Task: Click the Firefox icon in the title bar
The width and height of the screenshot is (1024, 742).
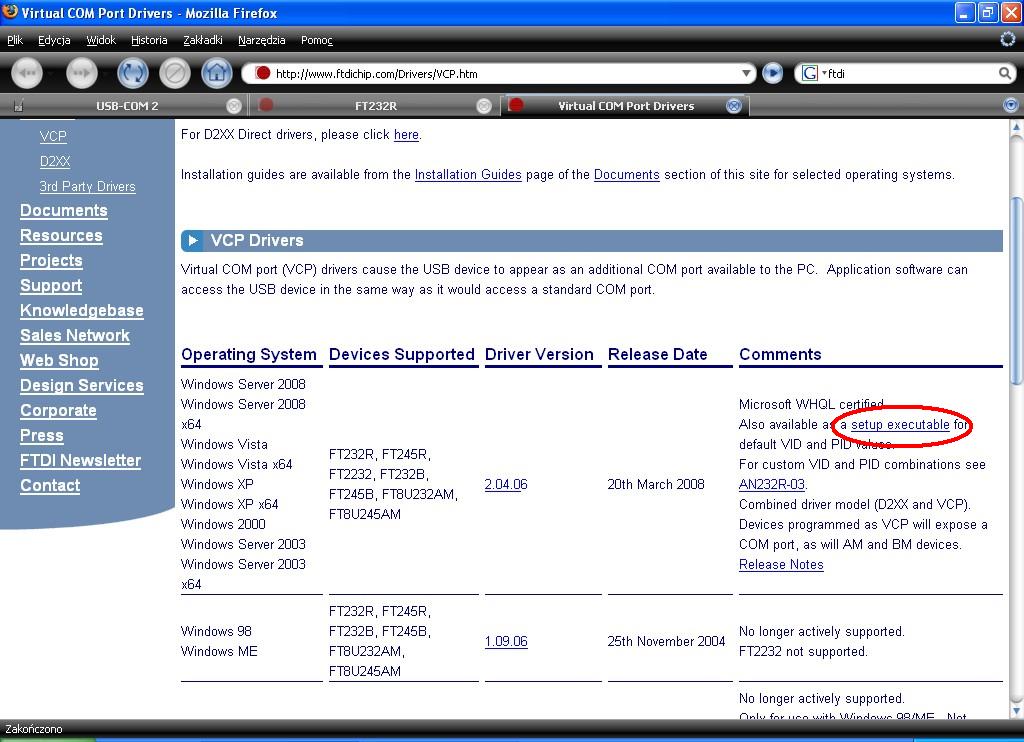Action: tap(10, 12)
